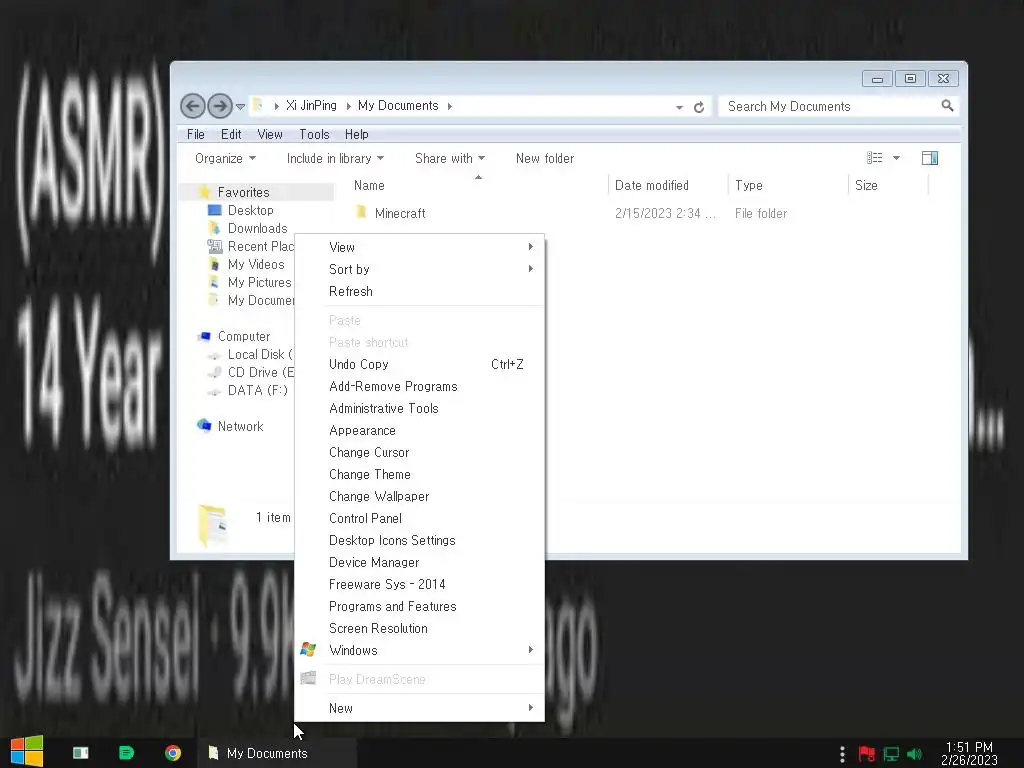Select Change Theme entry
Screen dimensions: 1024x768
click(419, 474)
